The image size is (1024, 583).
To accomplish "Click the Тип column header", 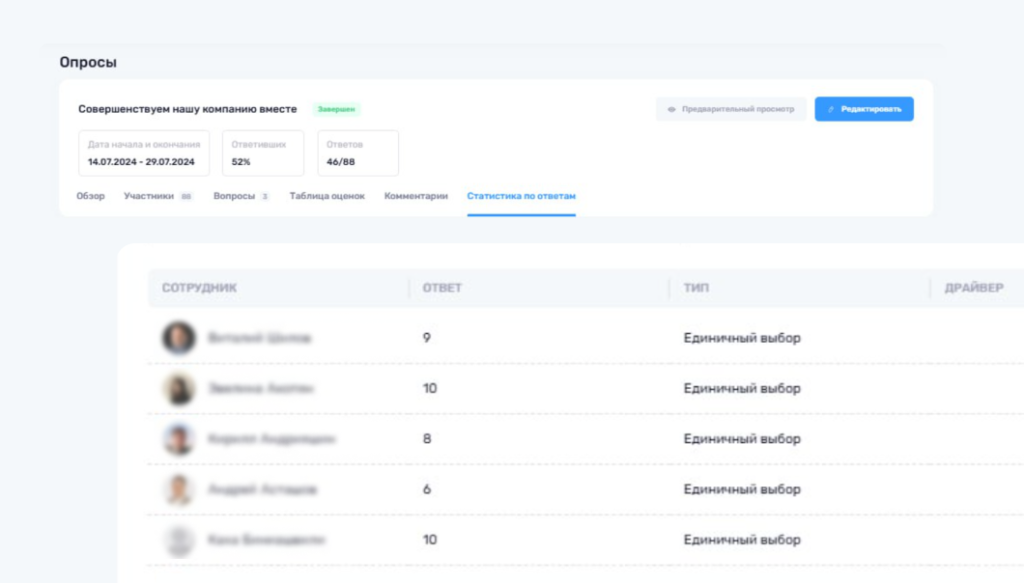I will [x=696, y=288].
